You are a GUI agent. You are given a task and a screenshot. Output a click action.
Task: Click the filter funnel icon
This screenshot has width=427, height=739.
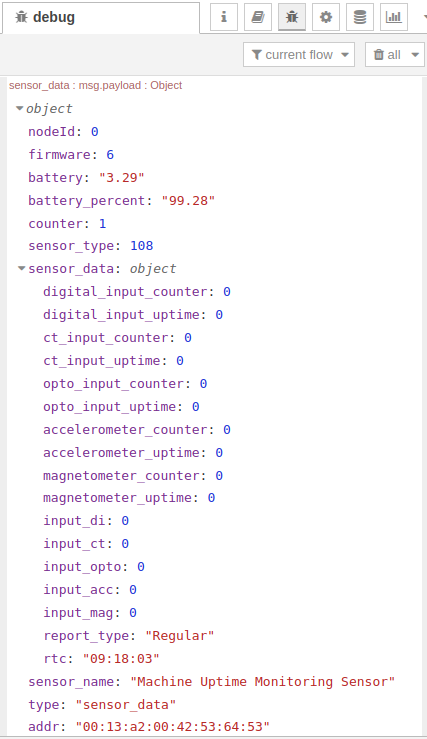pyautogui.click(x=256, y=55)
